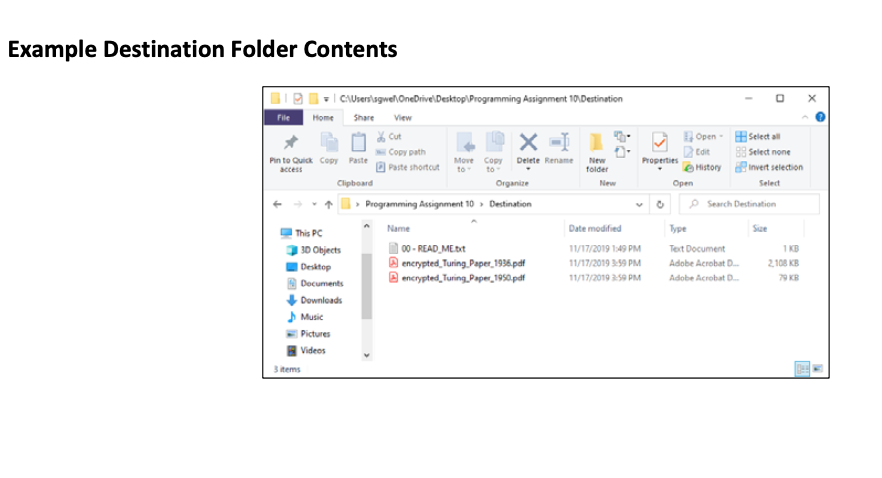The width and height of the screenshot is (882, 478).
Task: Refresh the Destination folder
Action: (660, 204)
